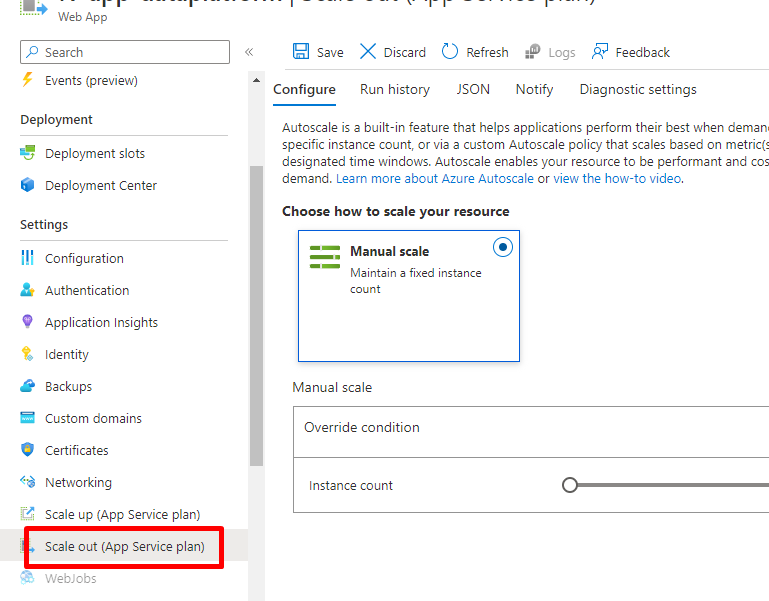This screenshot has height=601, width=769.
Task: Open the JSON tab
Action: point(473,89)
